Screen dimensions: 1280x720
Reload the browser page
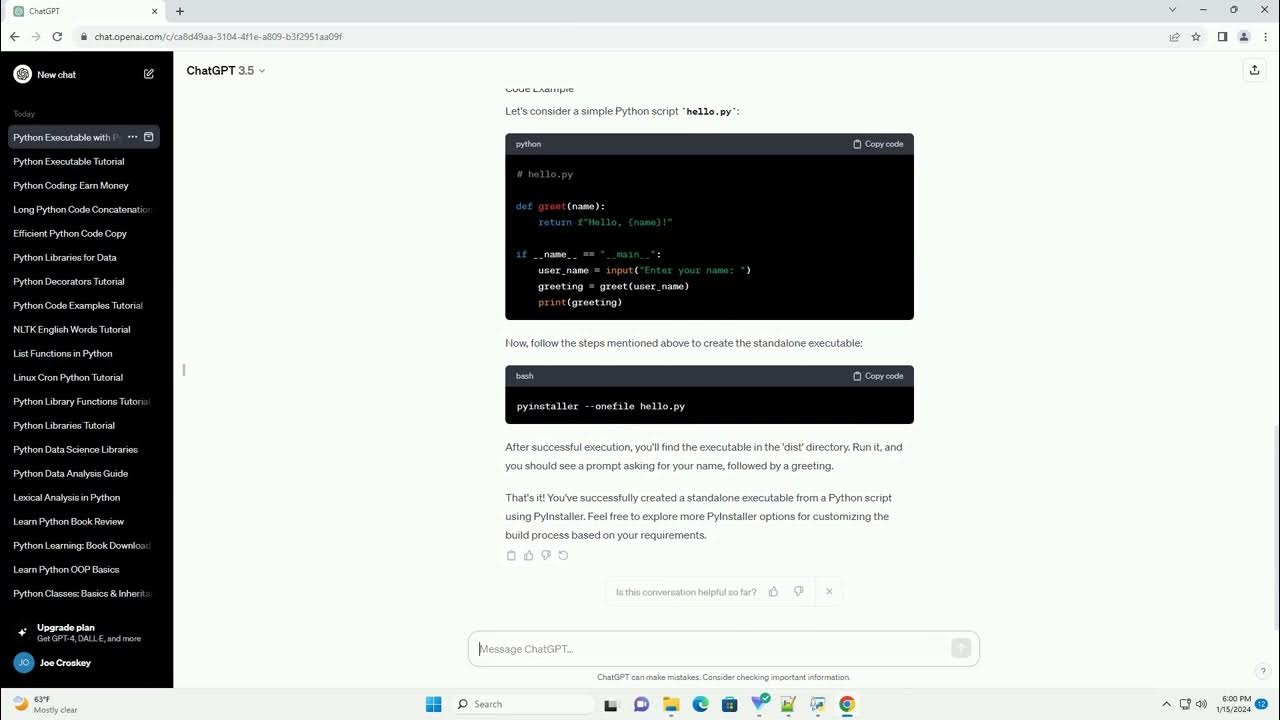(58, 37)
